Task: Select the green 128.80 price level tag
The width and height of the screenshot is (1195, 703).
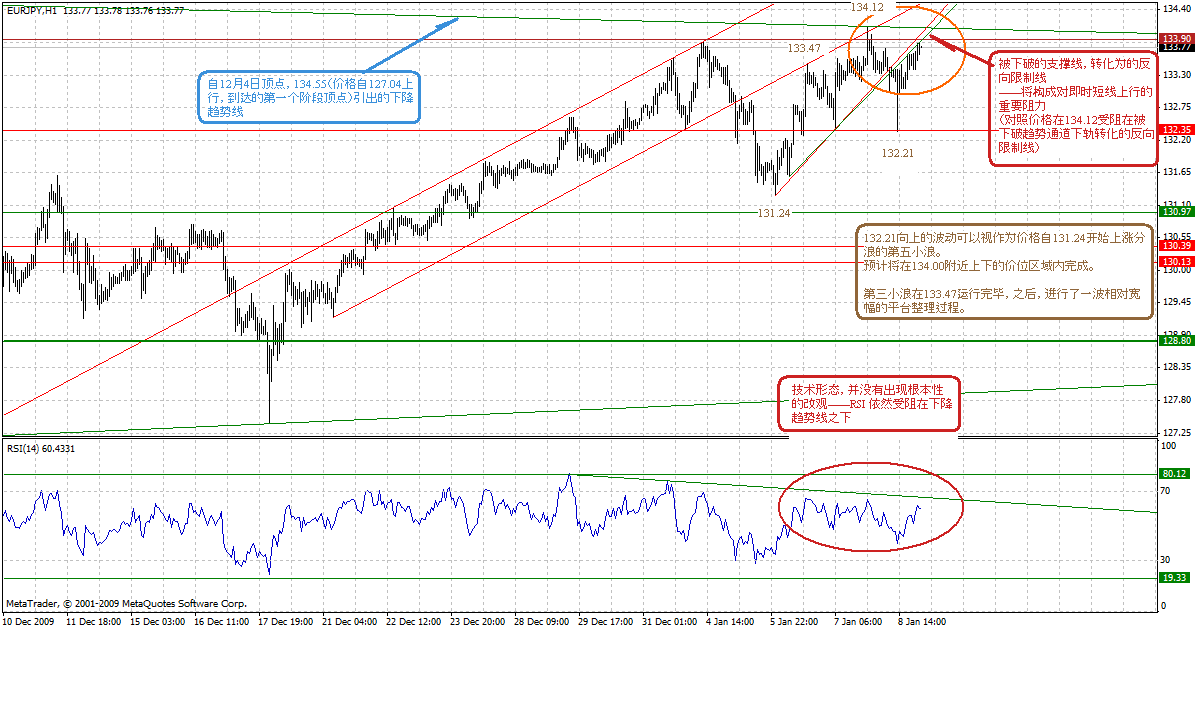Action: tap(1176, 341)
